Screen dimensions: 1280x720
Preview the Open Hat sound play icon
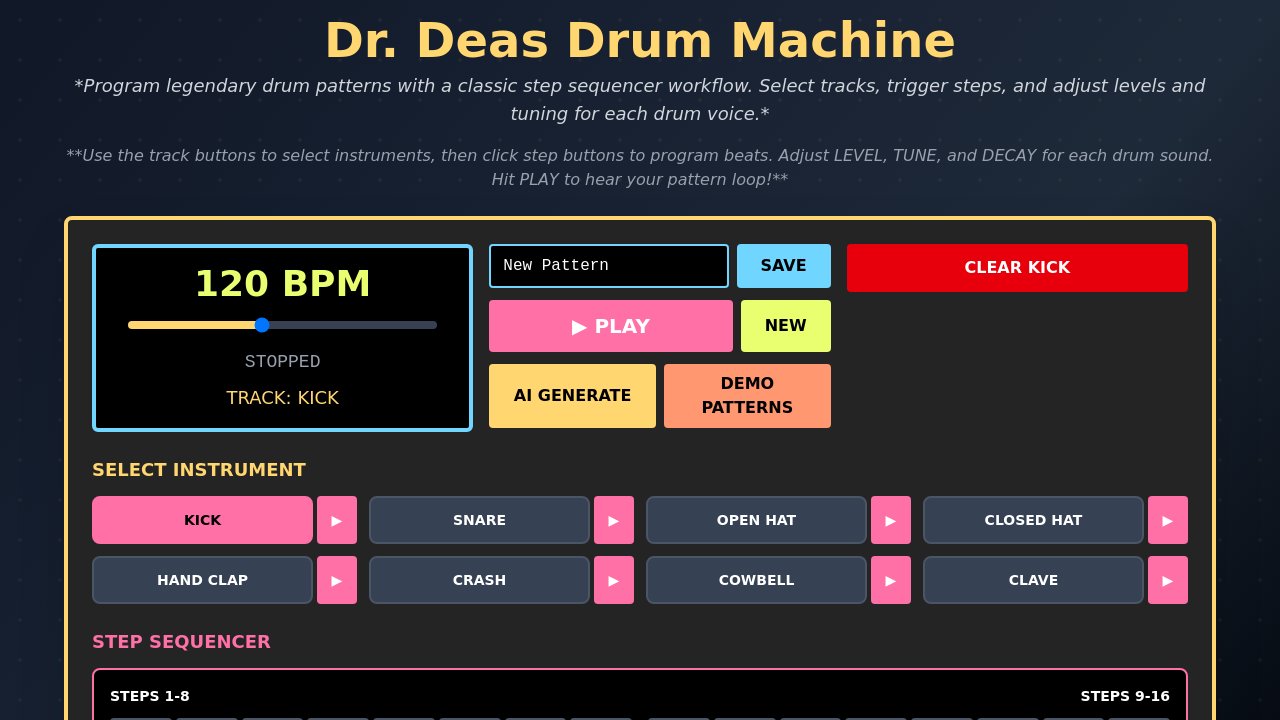(x=891, y=520)
